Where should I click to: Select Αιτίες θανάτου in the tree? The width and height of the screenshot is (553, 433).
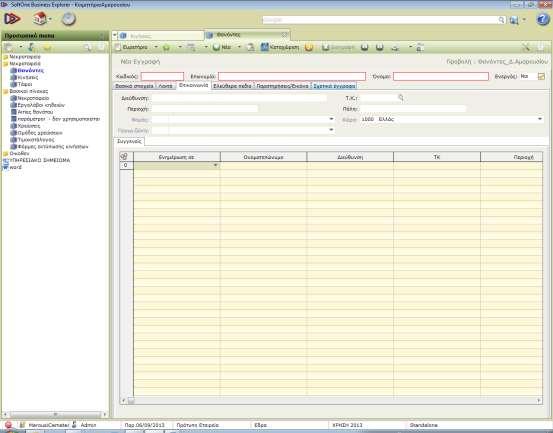tap(35, 112)
